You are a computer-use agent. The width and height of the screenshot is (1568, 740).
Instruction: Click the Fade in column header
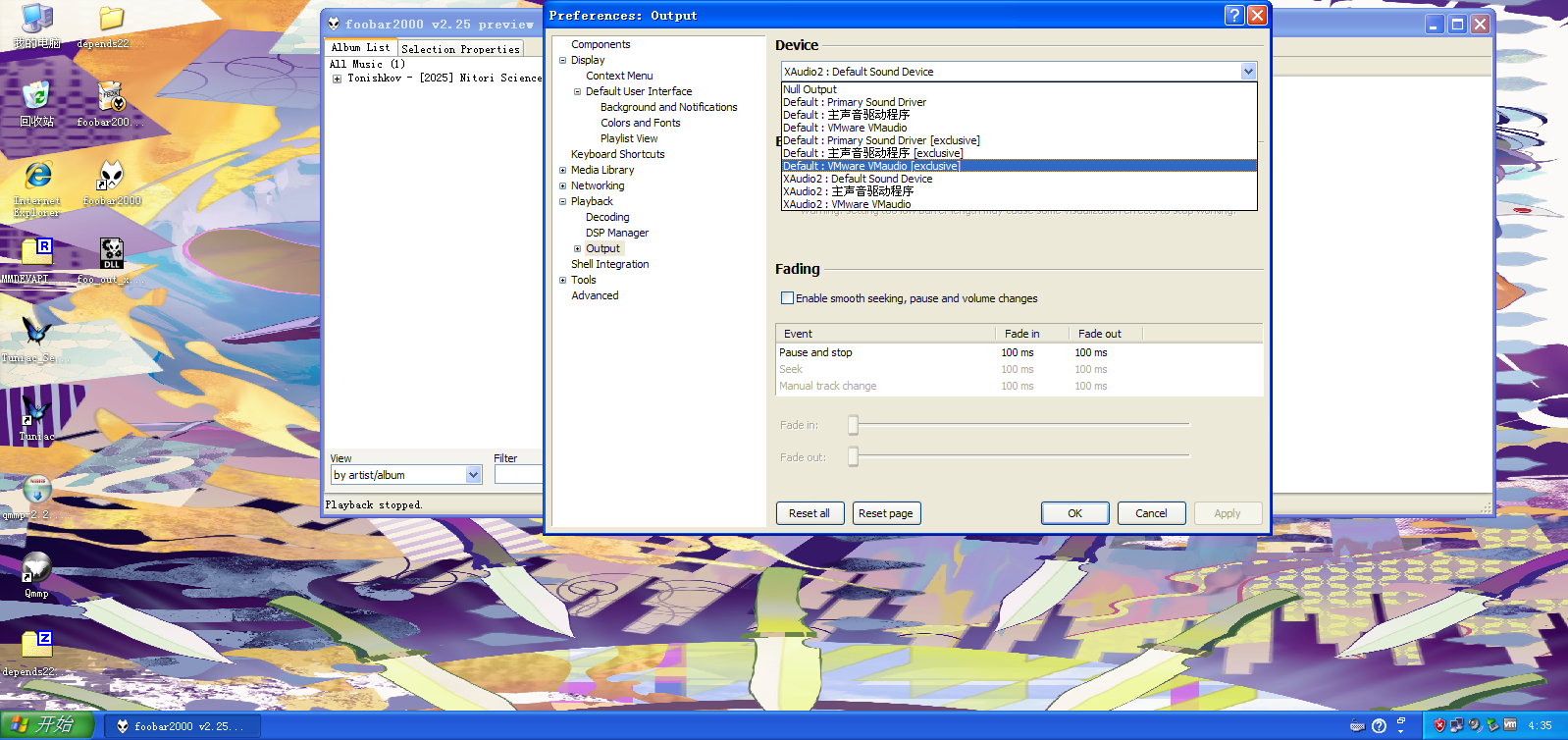(x=1031, y=334)
